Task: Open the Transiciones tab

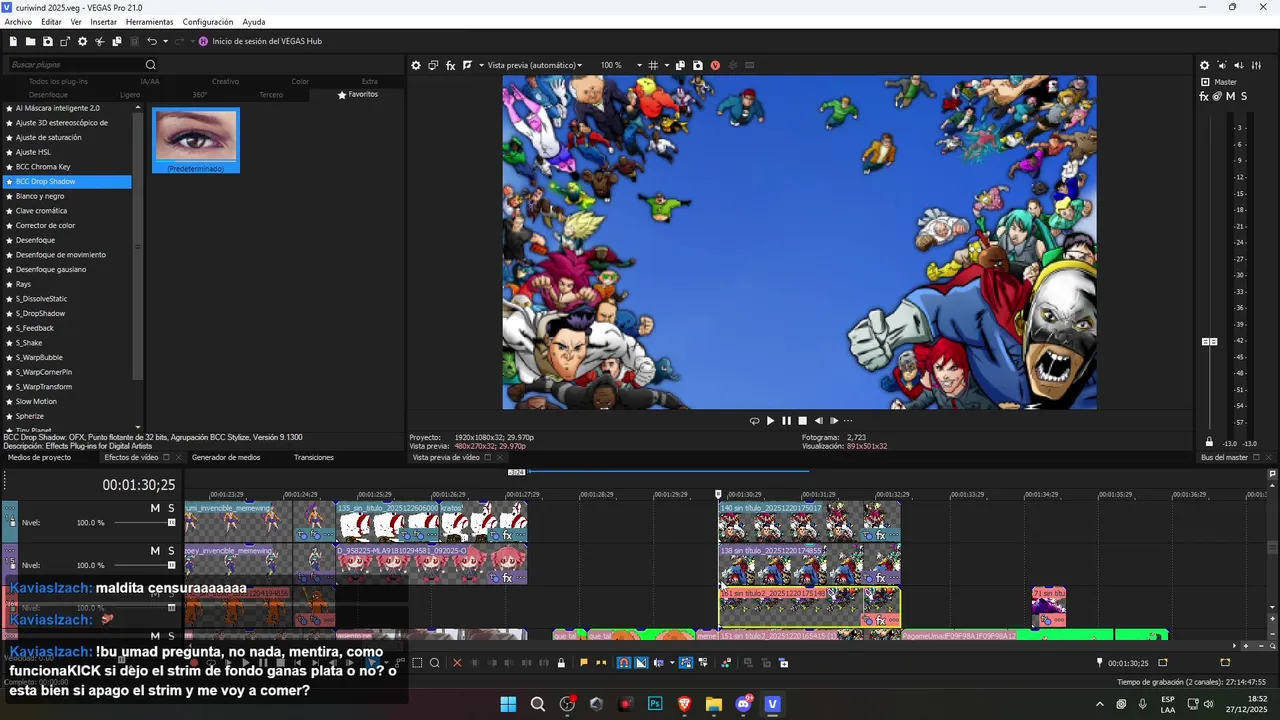Action: pyautogui.click(x=314, y=457)
